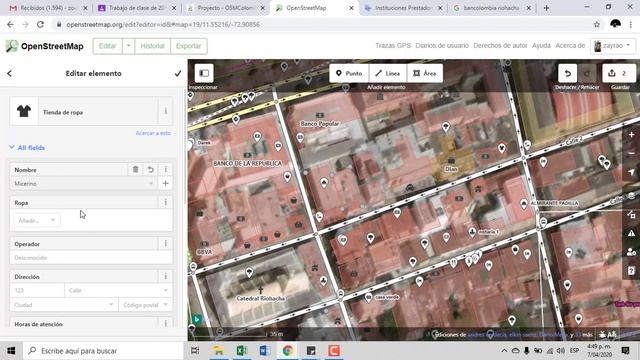Screen dimensions: 640x360
Task: Open Windows Start menu
Action: click(x=11, y=351)
